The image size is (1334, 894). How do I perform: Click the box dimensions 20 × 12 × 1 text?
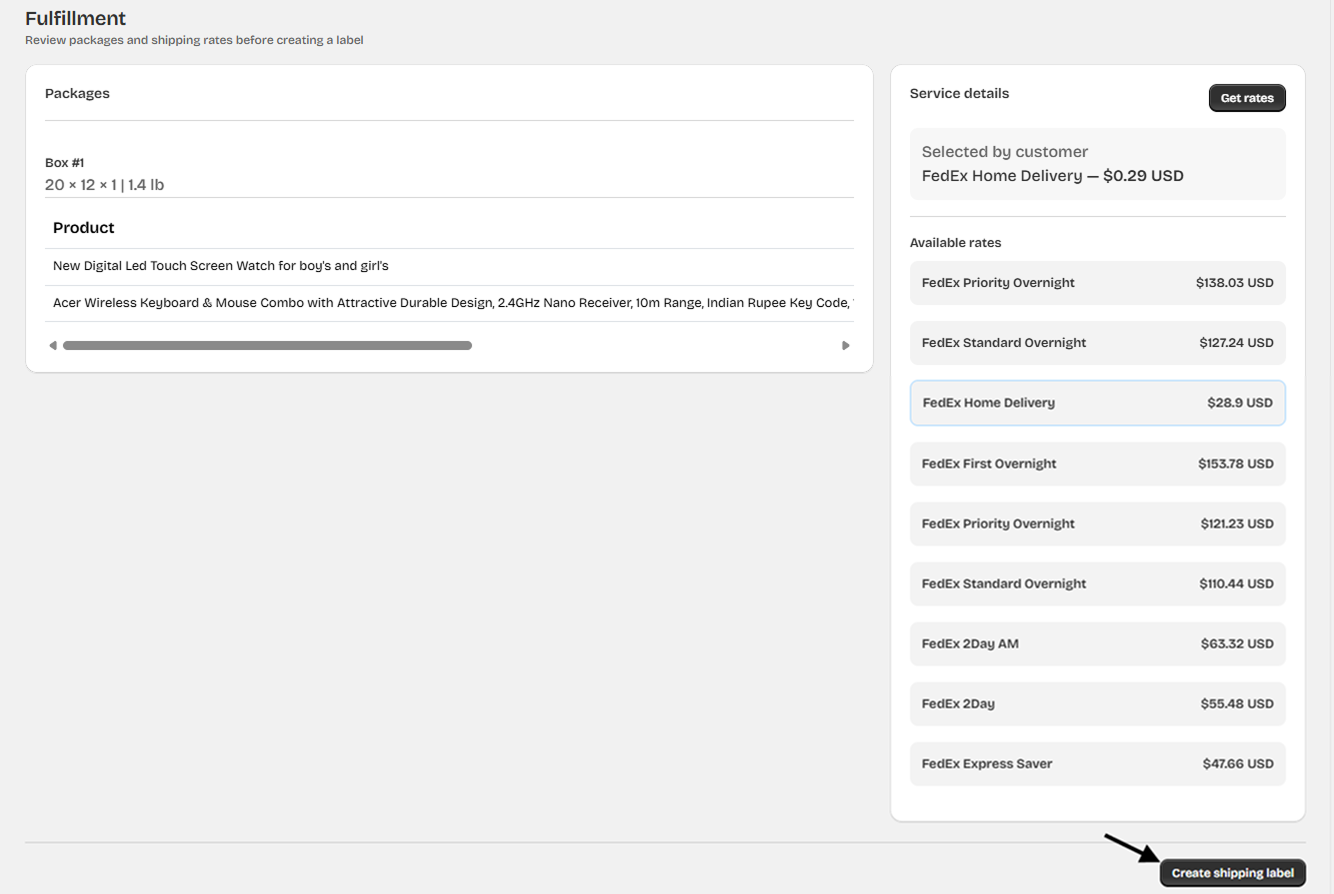click(82, 185)
